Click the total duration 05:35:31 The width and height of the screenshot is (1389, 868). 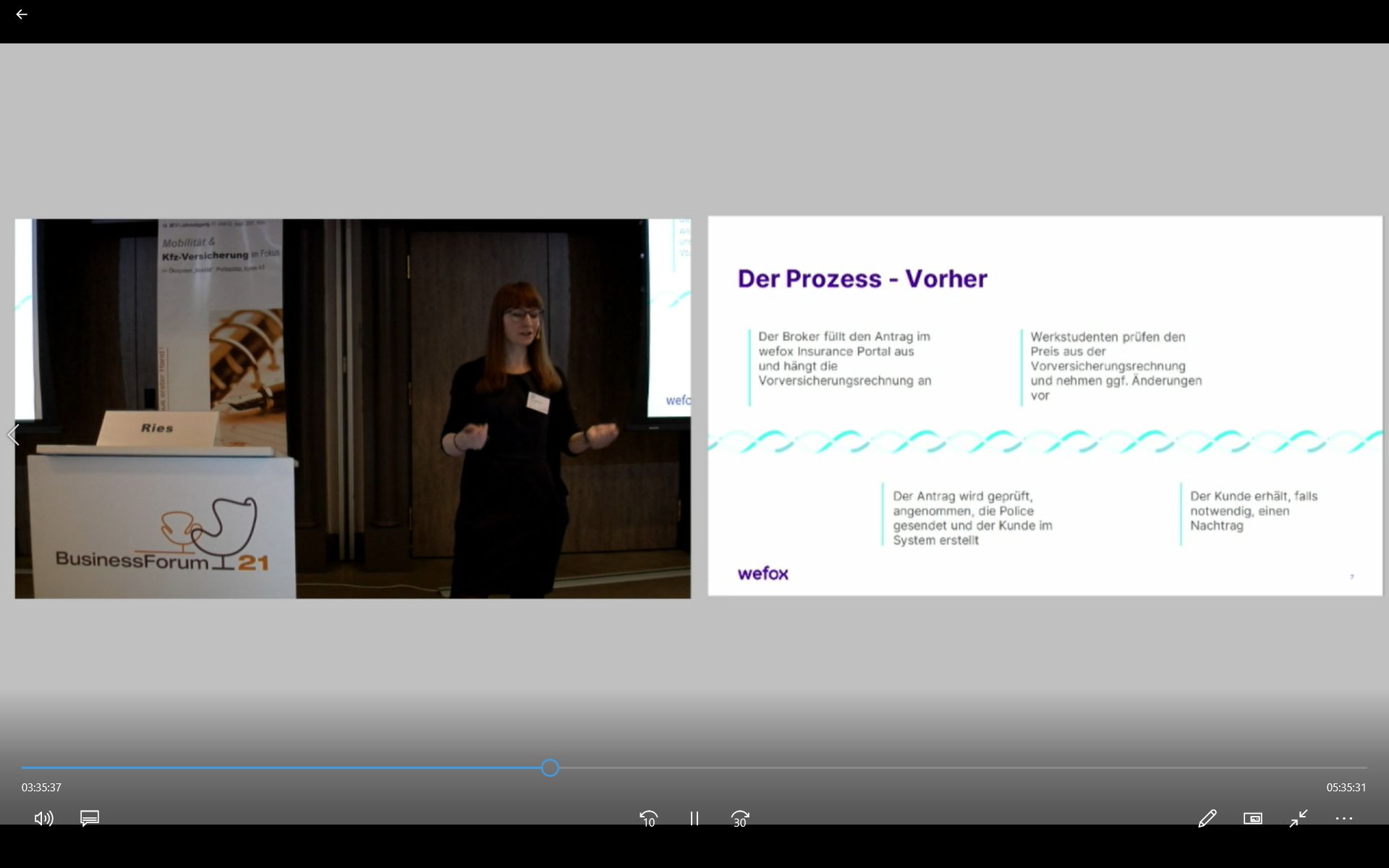click(x=1346, y=787)
